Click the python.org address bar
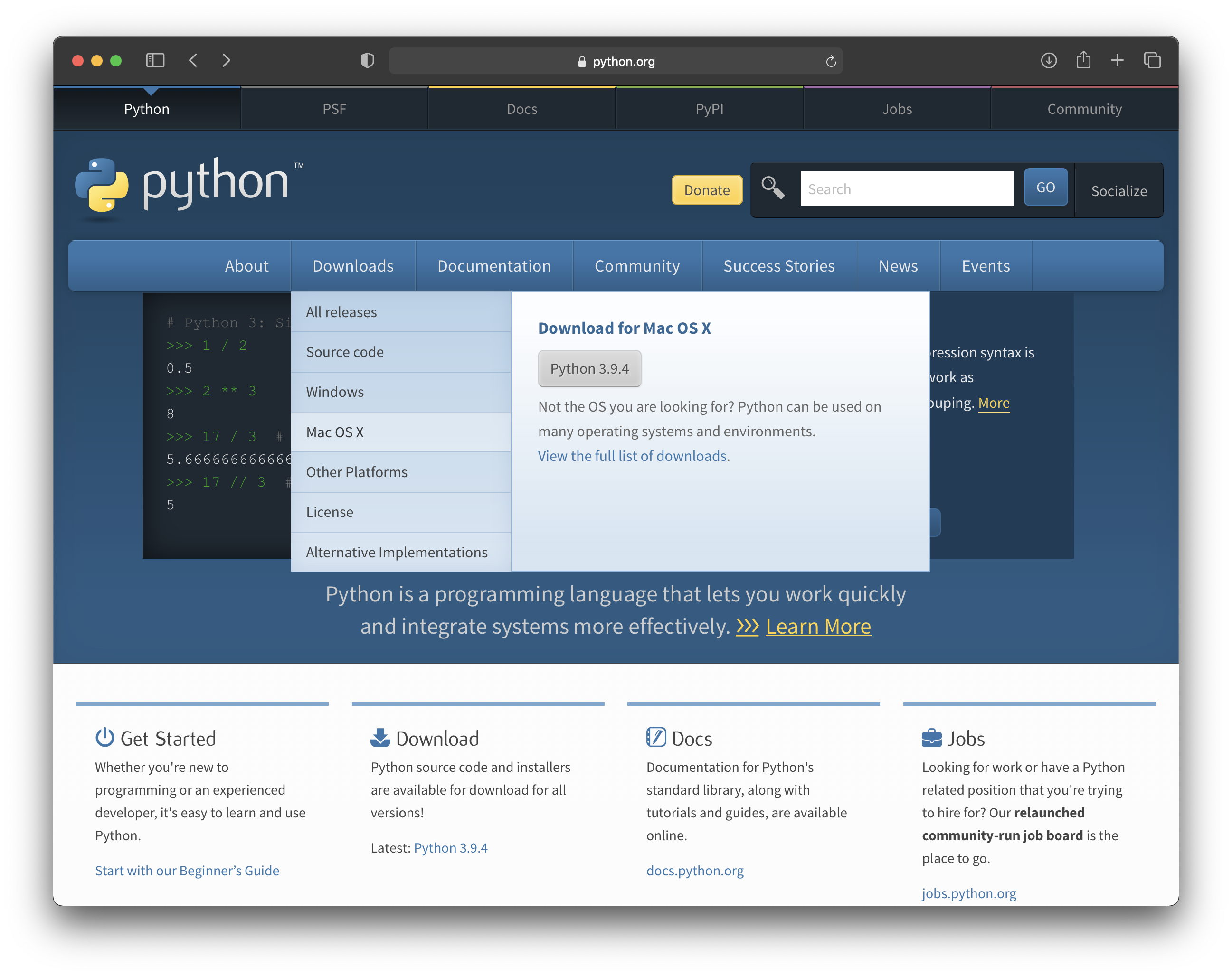Viewport: 1232px width, 976px height. click(616, 61)
